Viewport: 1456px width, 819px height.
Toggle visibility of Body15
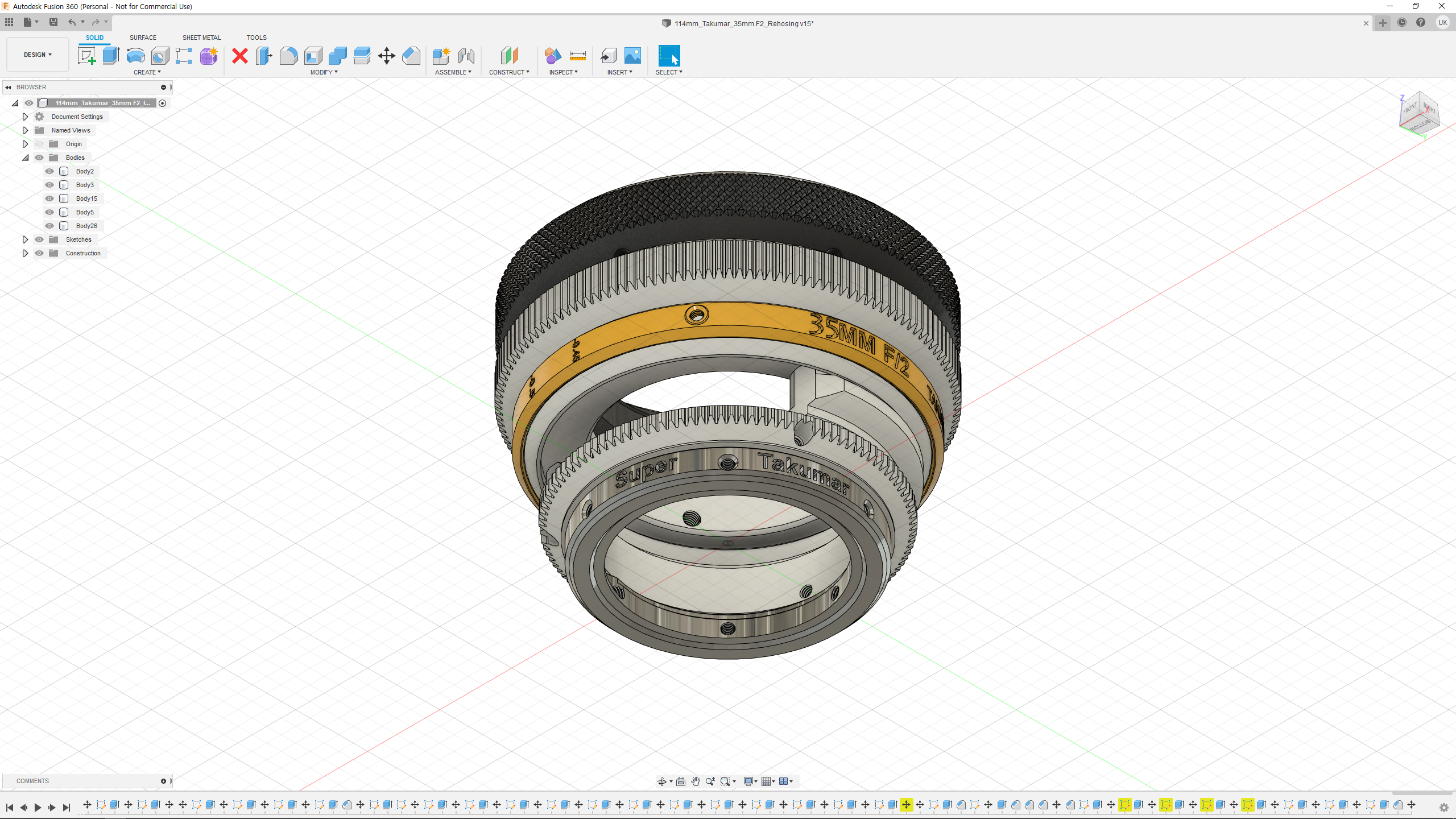[x=49, y=198]
